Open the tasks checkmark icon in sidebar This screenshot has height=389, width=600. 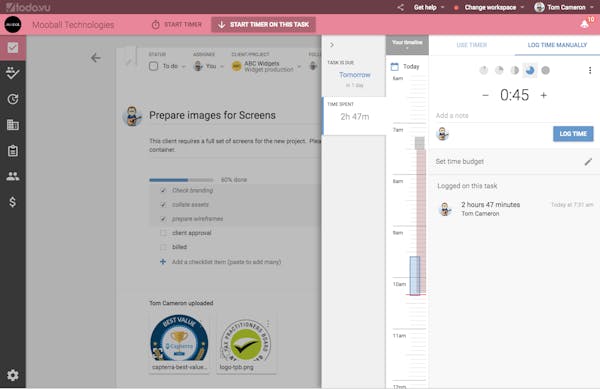coord(13,48)
